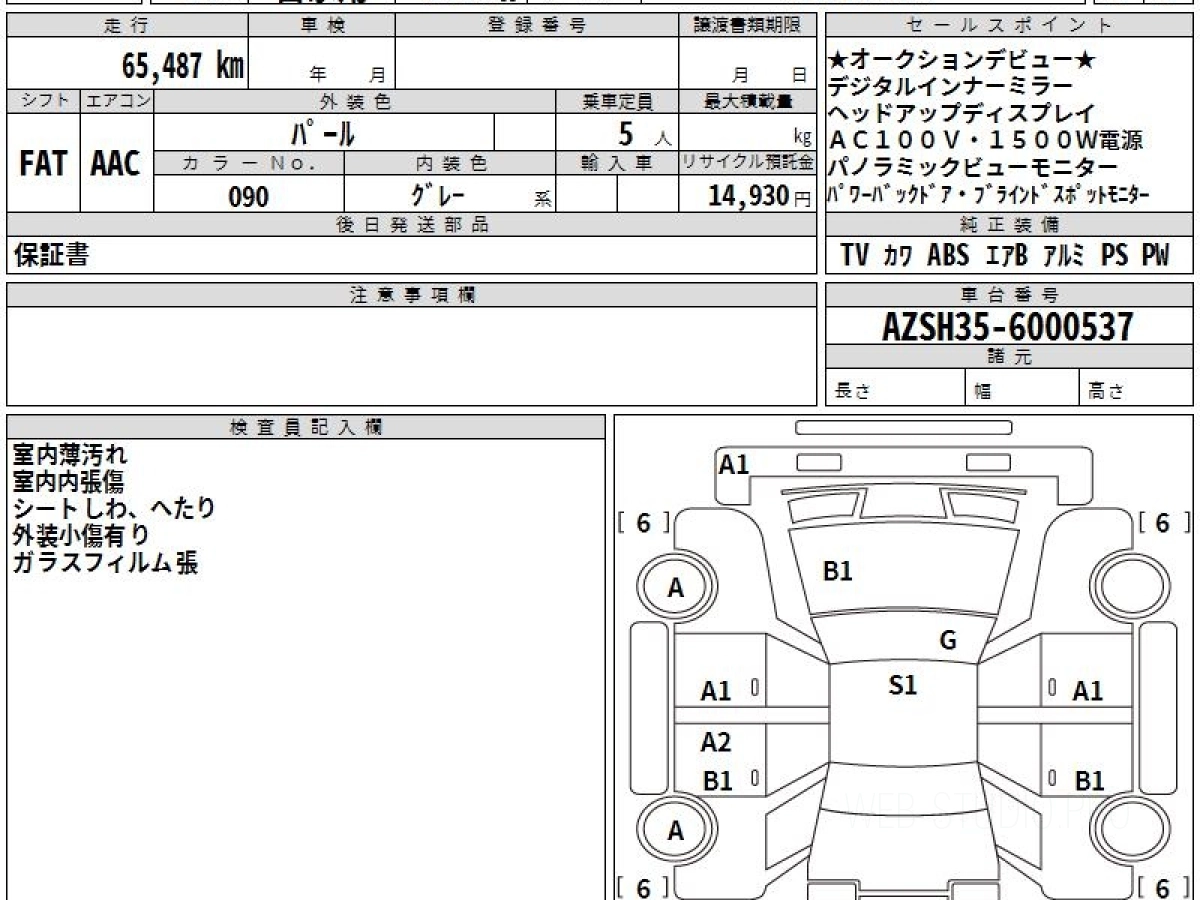1200x900 pixels.
Task: Click the 登録番号 header label
Action: click(537, 26)
